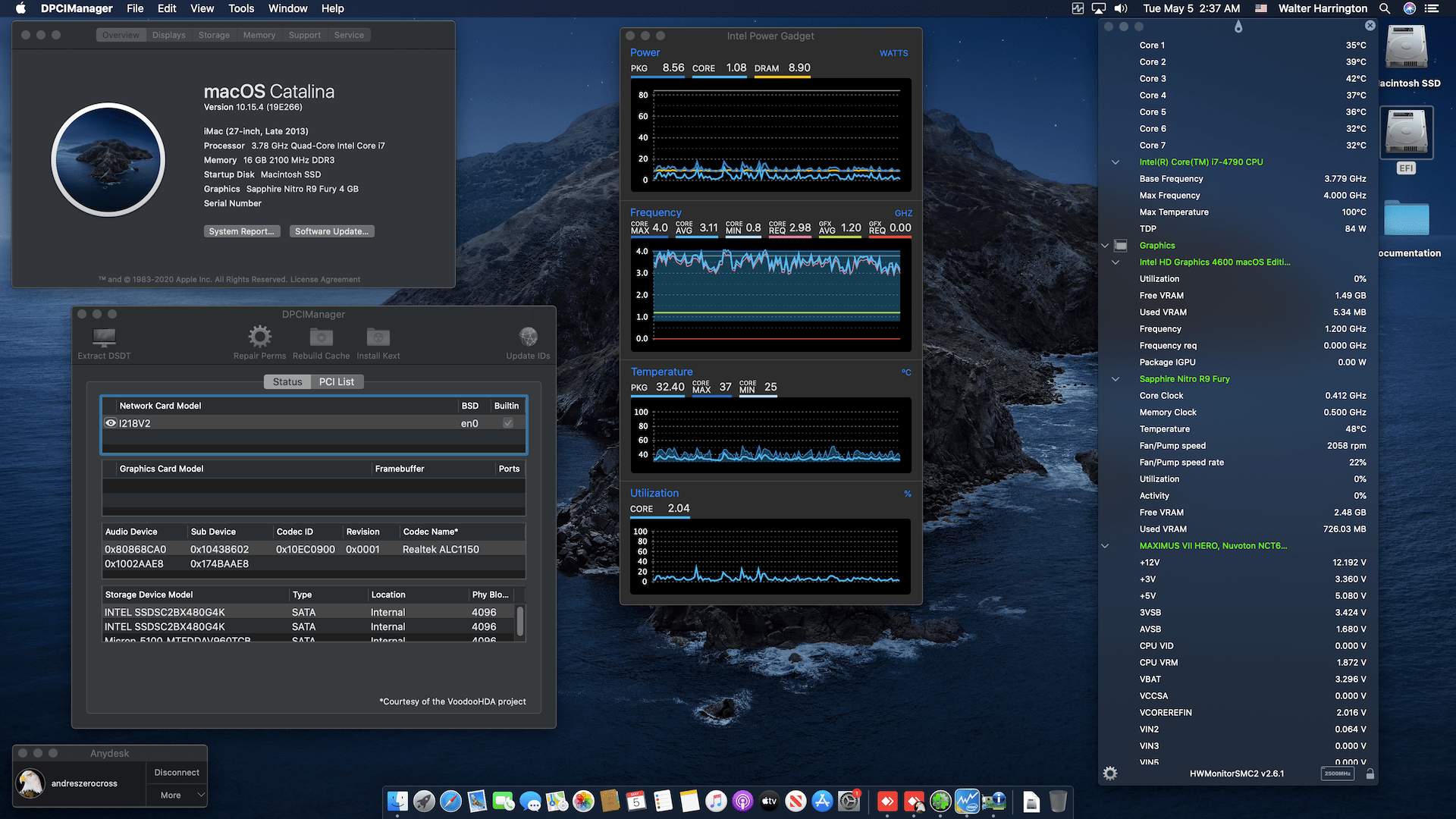Open the File menu in menu bar
Screen dimensions: 1456x819
(135, 8)
